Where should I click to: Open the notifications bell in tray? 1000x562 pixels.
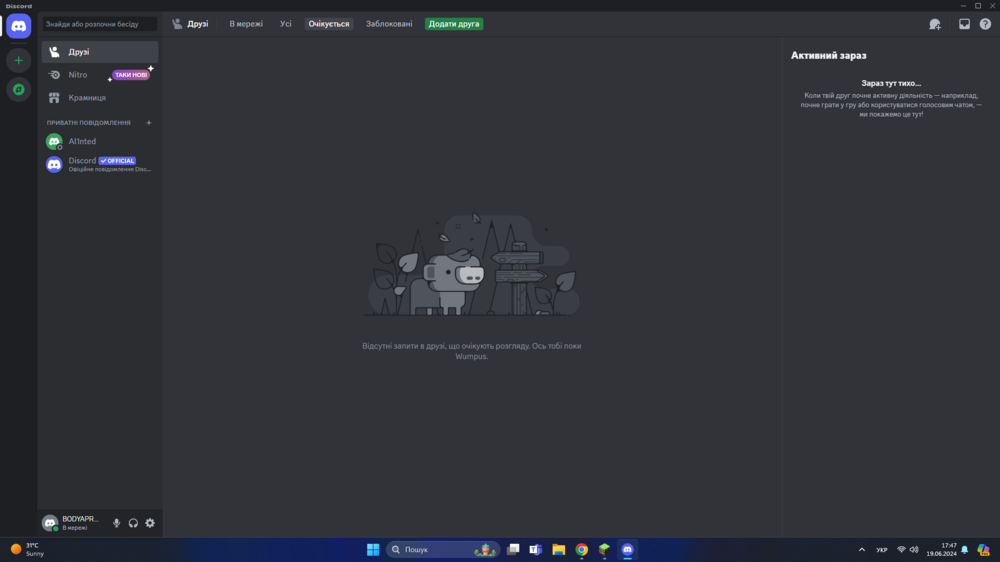pos(965,549)
